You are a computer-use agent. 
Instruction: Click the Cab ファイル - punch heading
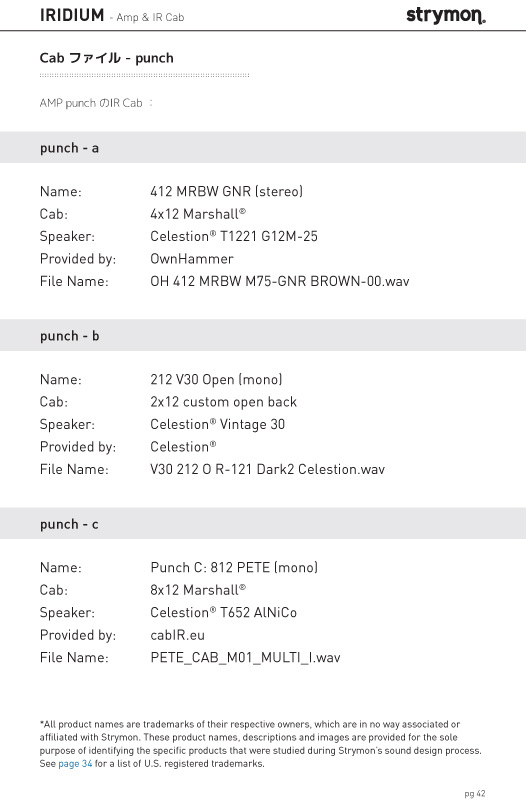pyautogui.click(x=107, y=58)
